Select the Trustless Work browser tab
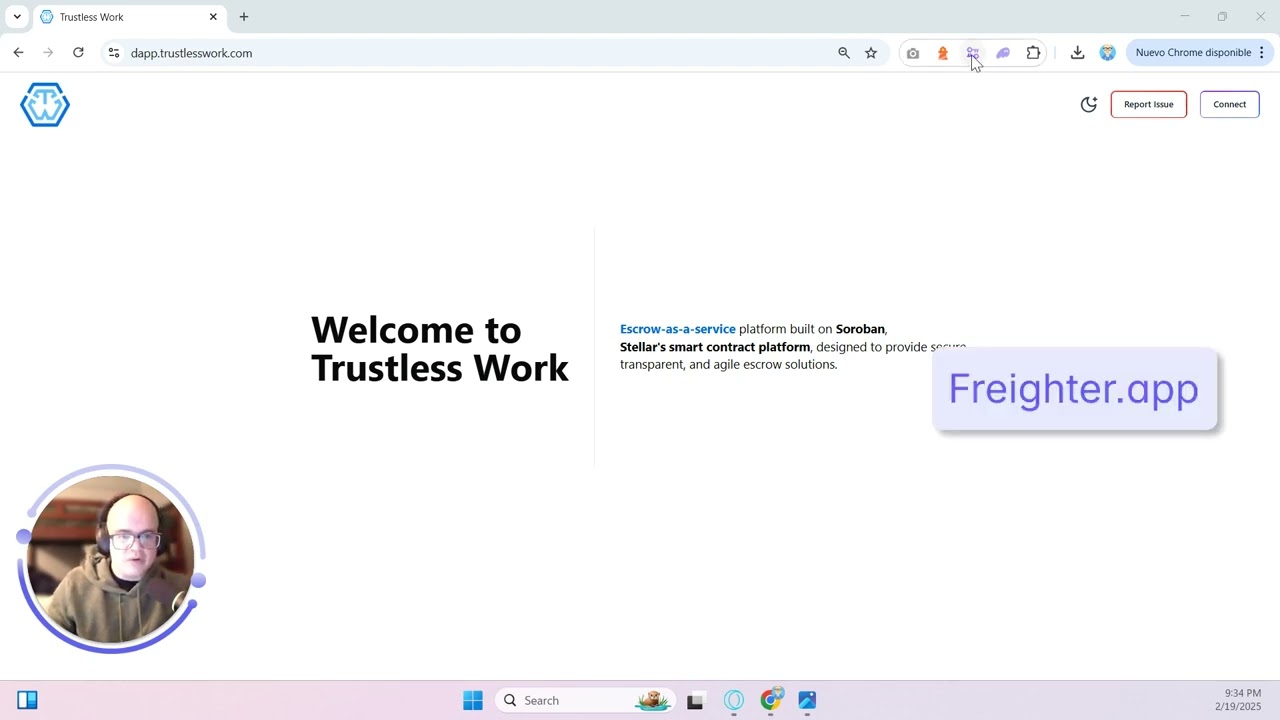Screen dimensions: 1280x720 (128, 17)
